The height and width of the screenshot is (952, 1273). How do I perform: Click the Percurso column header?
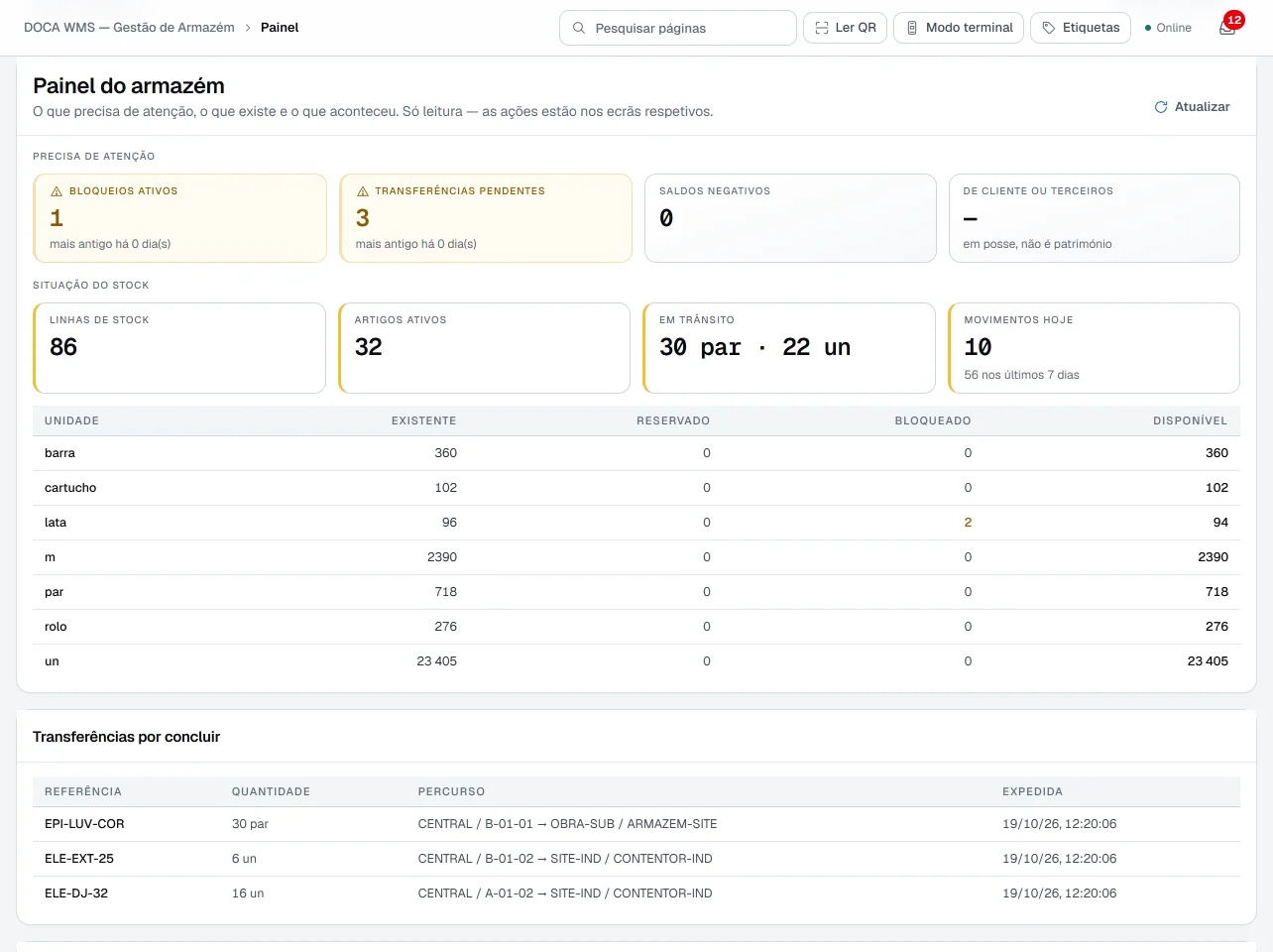(x=451, y=791)
